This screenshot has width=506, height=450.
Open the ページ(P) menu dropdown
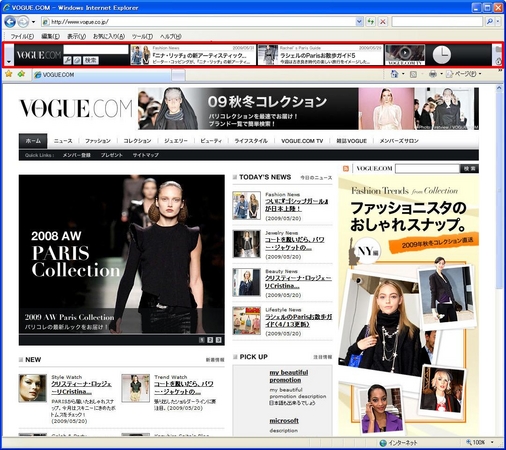tap(464, 74)
